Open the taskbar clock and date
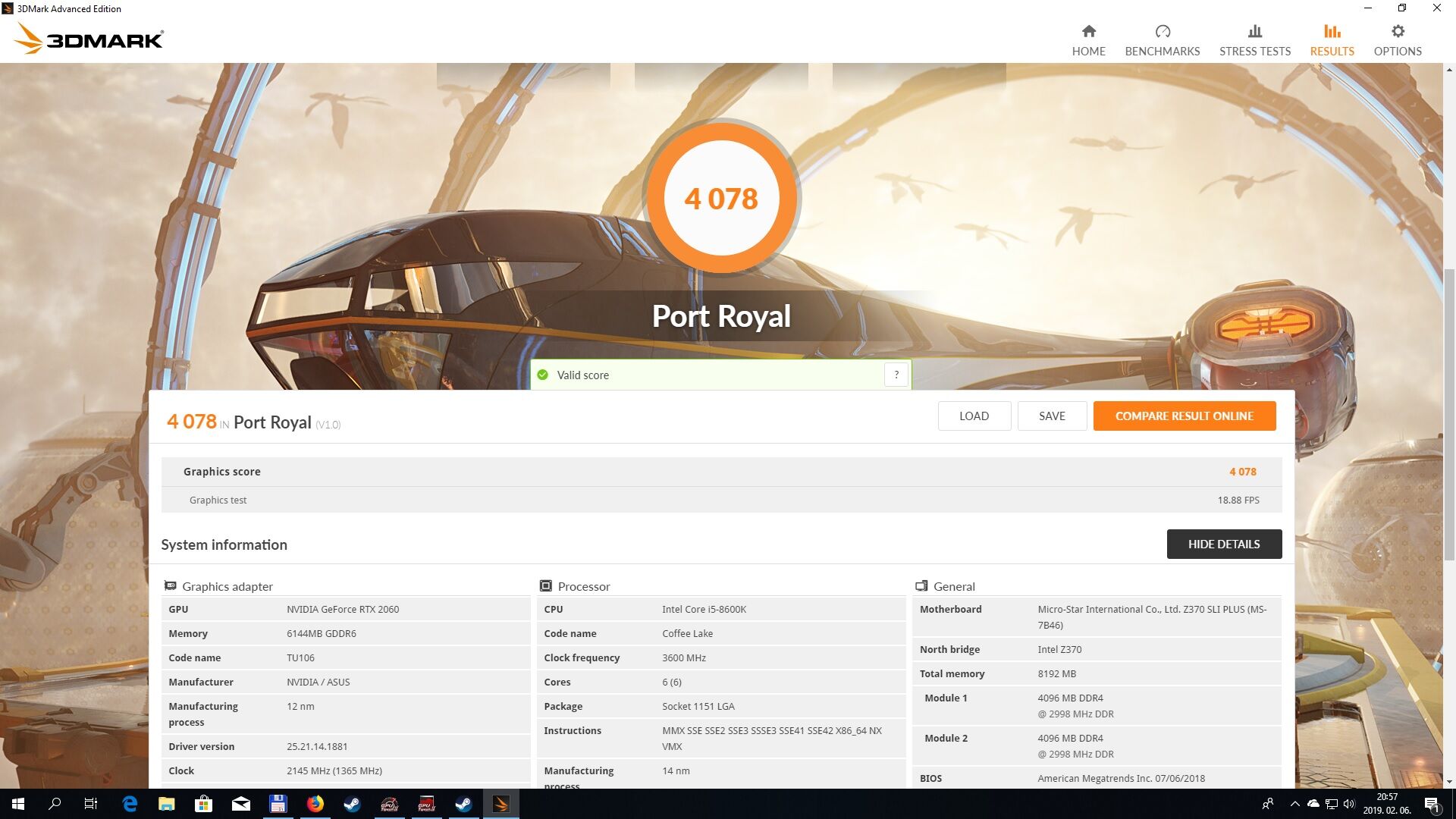This screenshot has height=819, width=1456. point(1387,804)
